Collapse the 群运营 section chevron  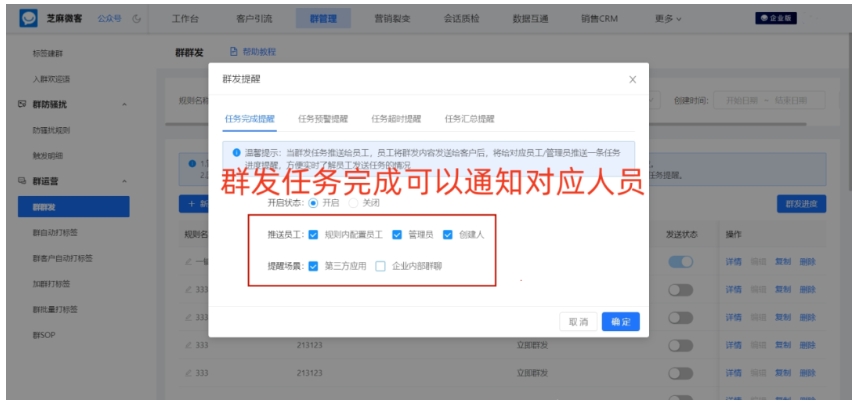(124, 181)
